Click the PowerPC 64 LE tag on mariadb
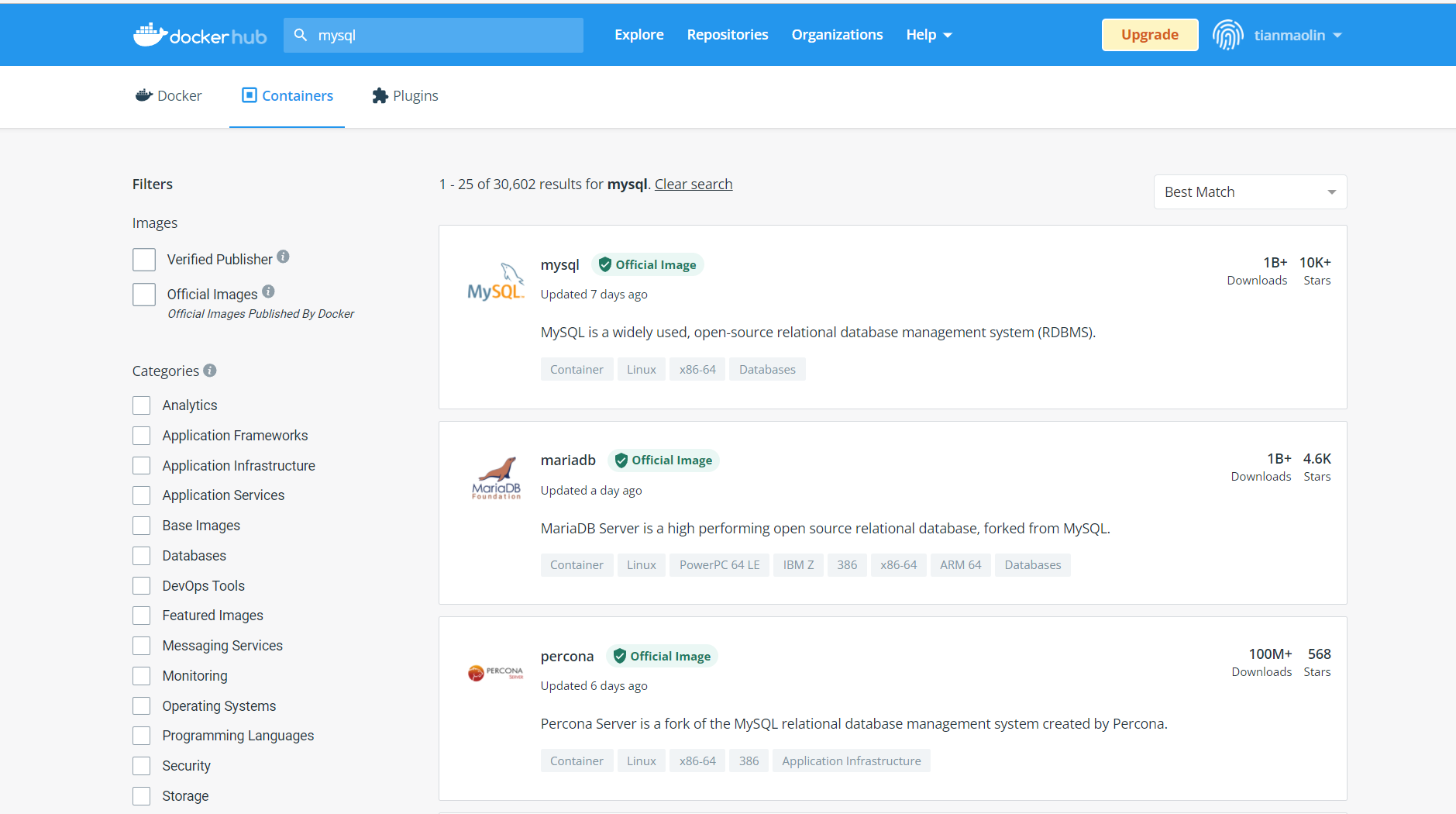The width and height of the screenshot is (1456, 814). tap(719, 565)
